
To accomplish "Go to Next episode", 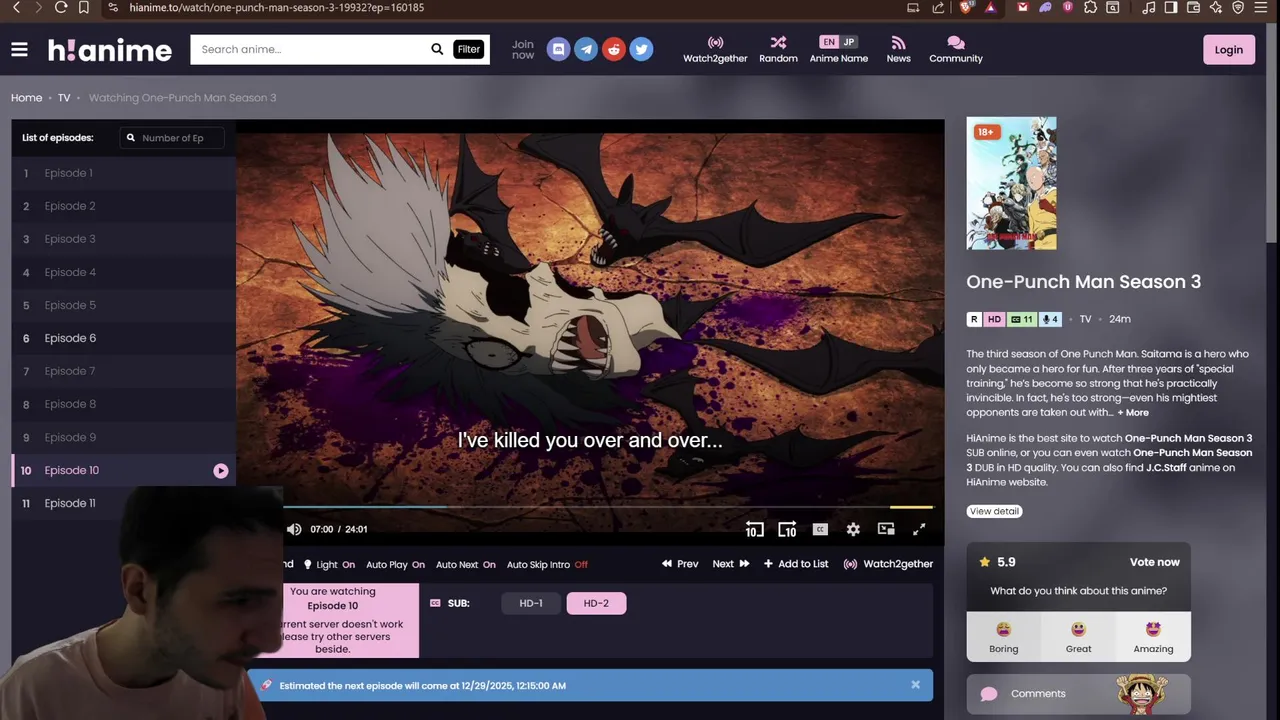I will coord(731,564).
